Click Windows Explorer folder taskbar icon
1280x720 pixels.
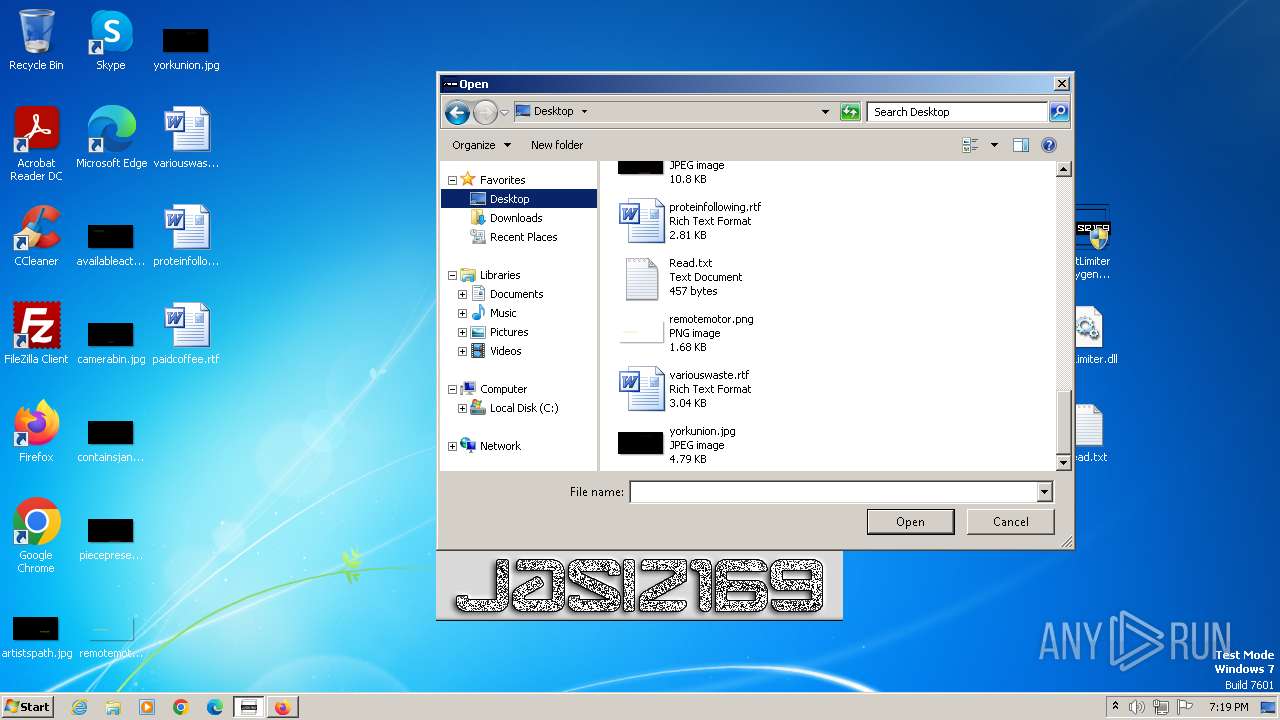113,707
